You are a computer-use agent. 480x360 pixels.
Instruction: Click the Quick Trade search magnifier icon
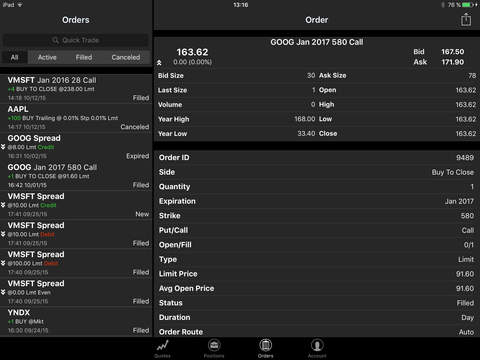click(55, 40)
